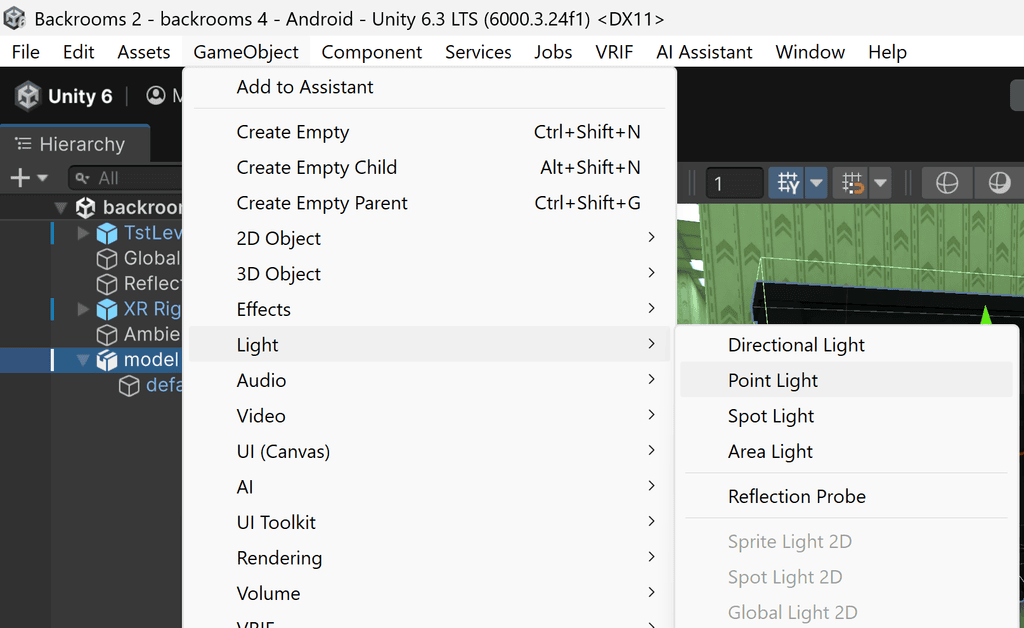The height and width of the screenshot is (628, 1024).
Task: Select the defa child object
Action: point(151,385)
